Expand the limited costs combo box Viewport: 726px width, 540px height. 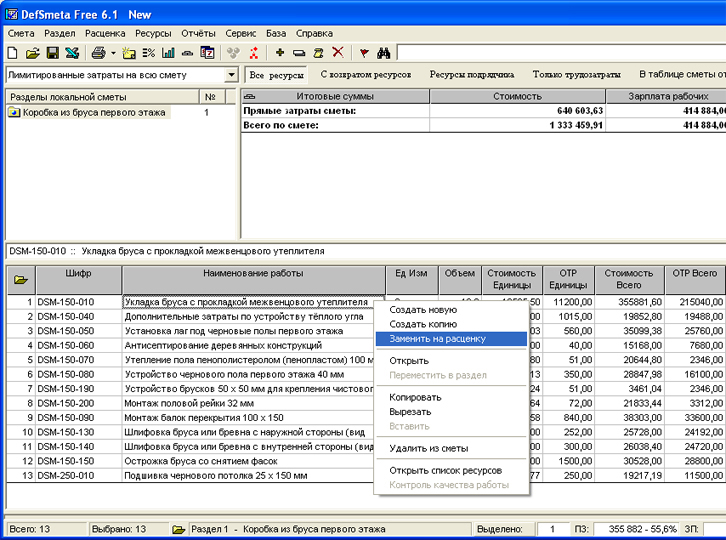pyautogui.click(x=231, y=75)
